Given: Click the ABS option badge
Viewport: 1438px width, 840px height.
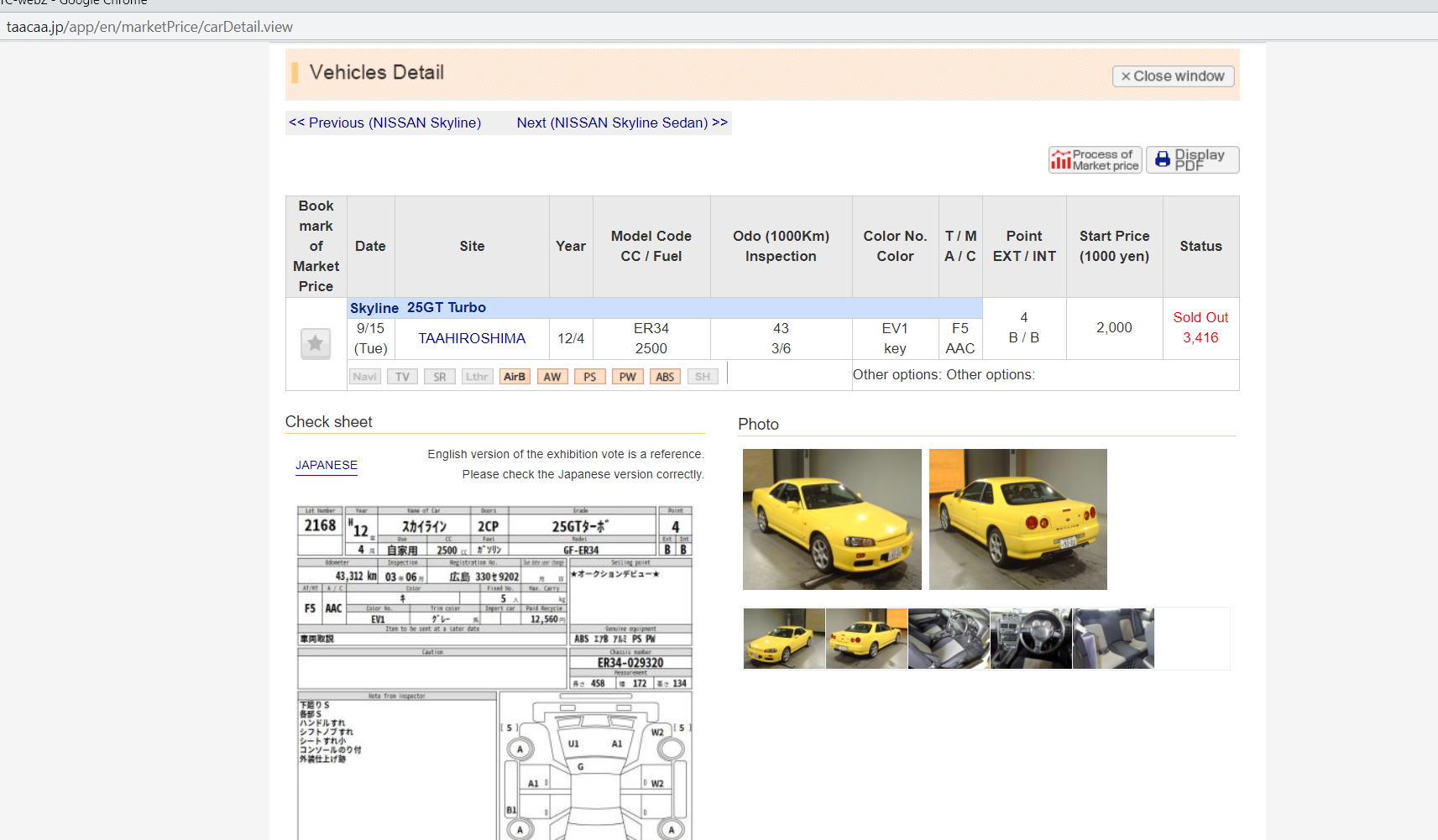Looking at the screenshot, I should 665,377.
